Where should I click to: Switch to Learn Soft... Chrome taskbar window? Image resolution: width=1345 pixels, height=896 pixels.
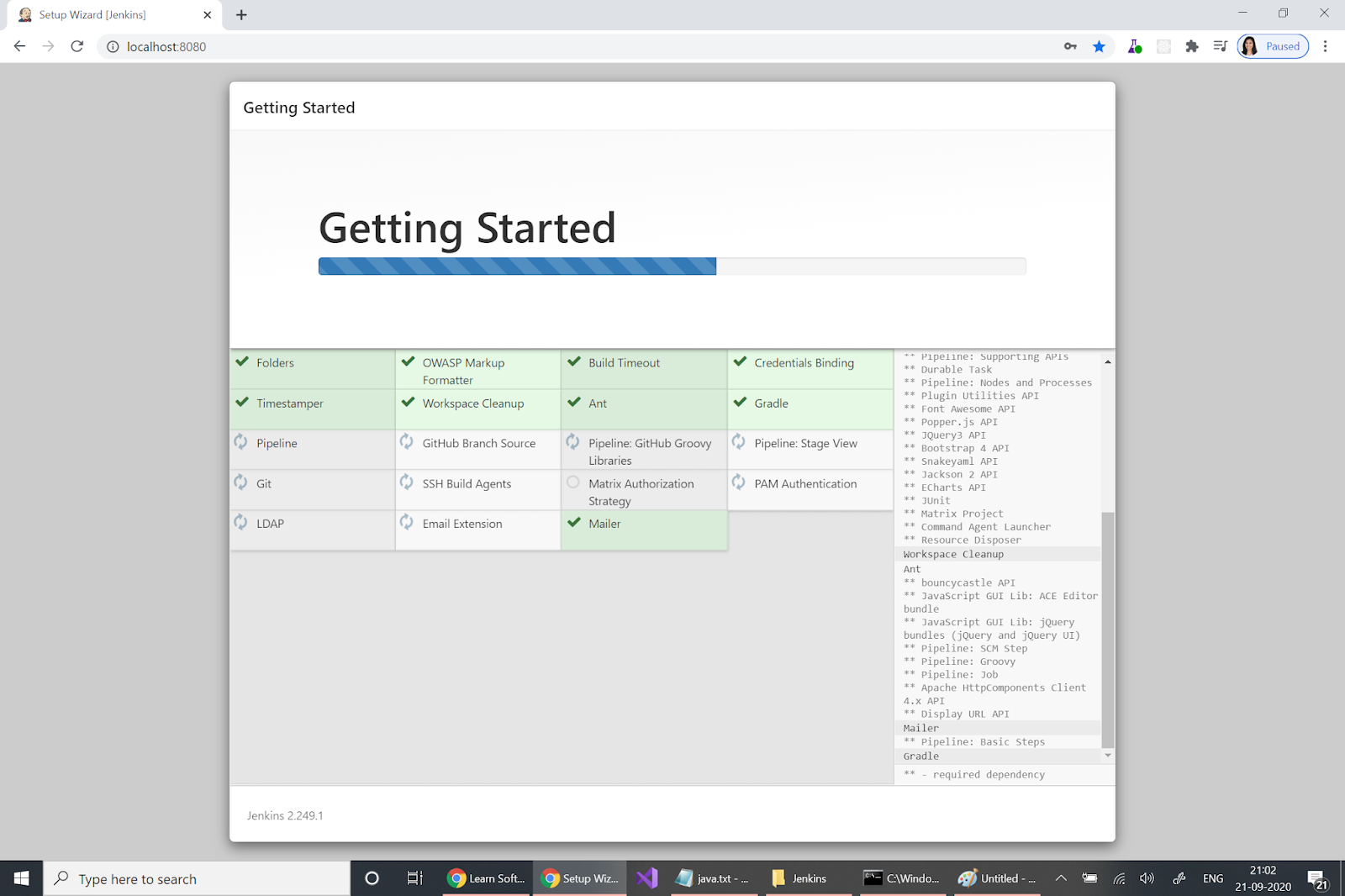coord(486,878)
